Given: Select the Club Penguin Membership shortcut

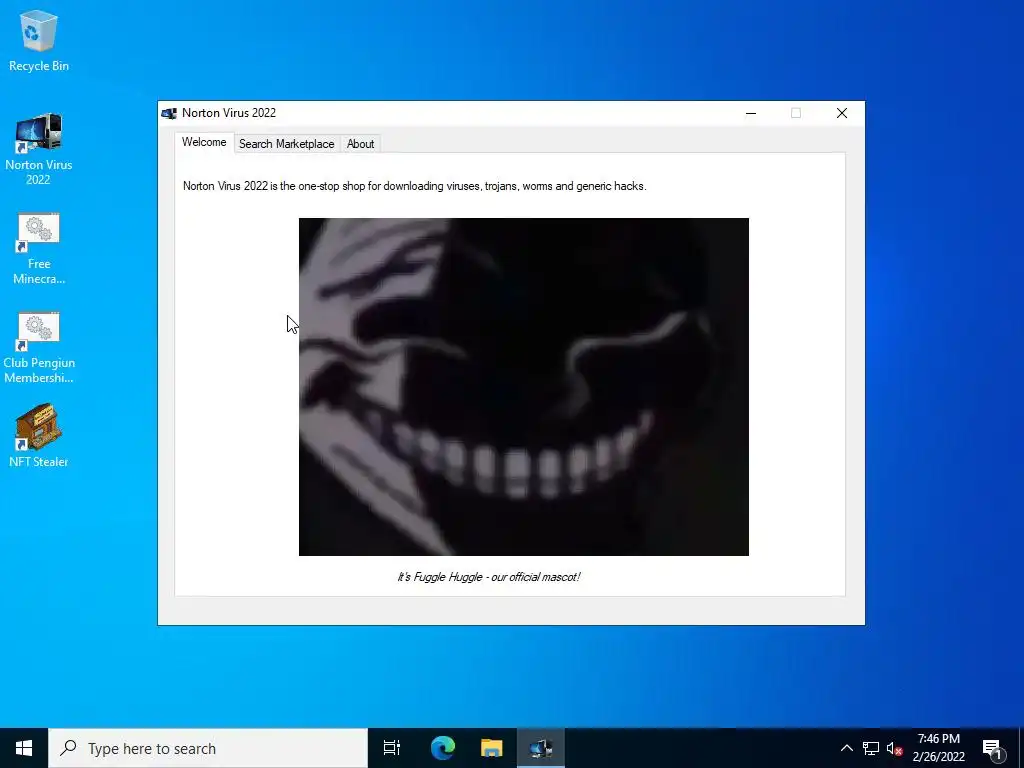Looking at the screenshot, I should click(39, 347).
